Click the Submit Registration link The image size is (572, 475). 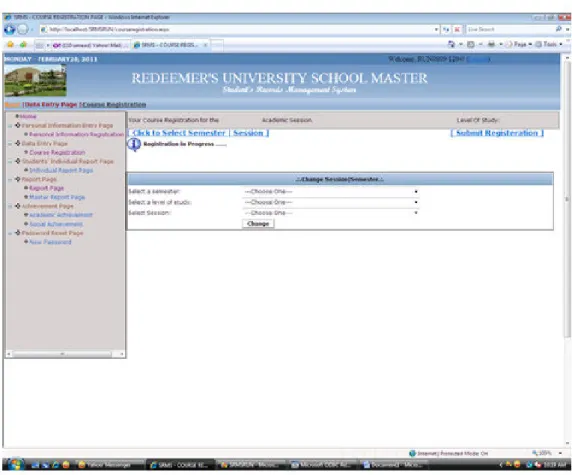pyautogui.click(x=497, y=133)
